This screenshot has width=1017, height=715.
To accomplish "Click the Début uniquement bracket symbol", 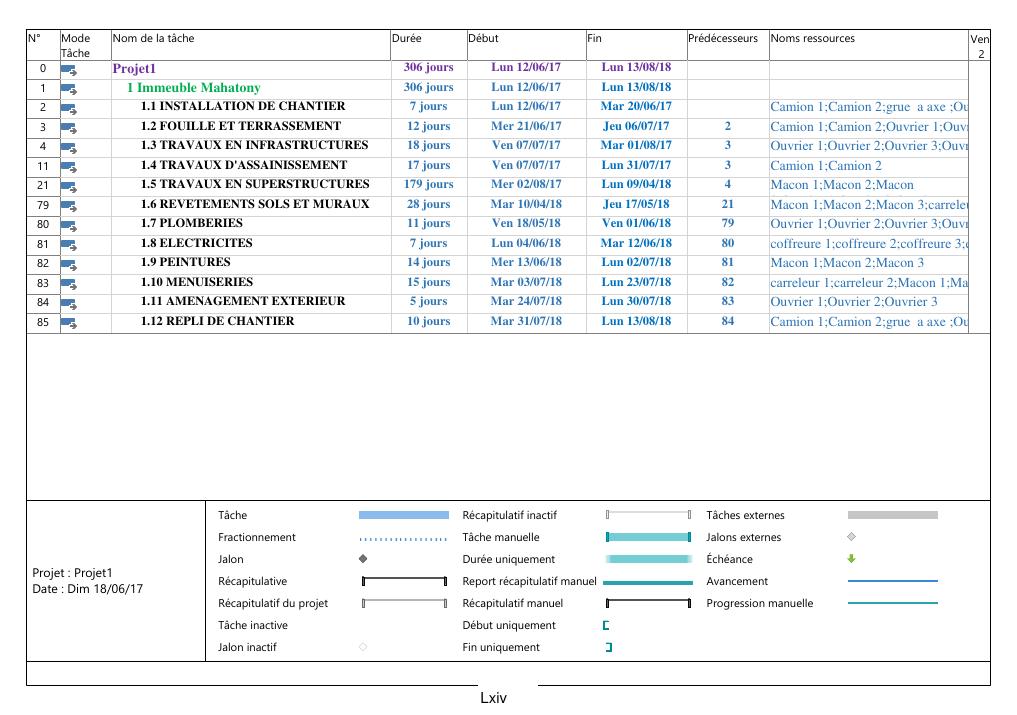I will tap(606, 626).
